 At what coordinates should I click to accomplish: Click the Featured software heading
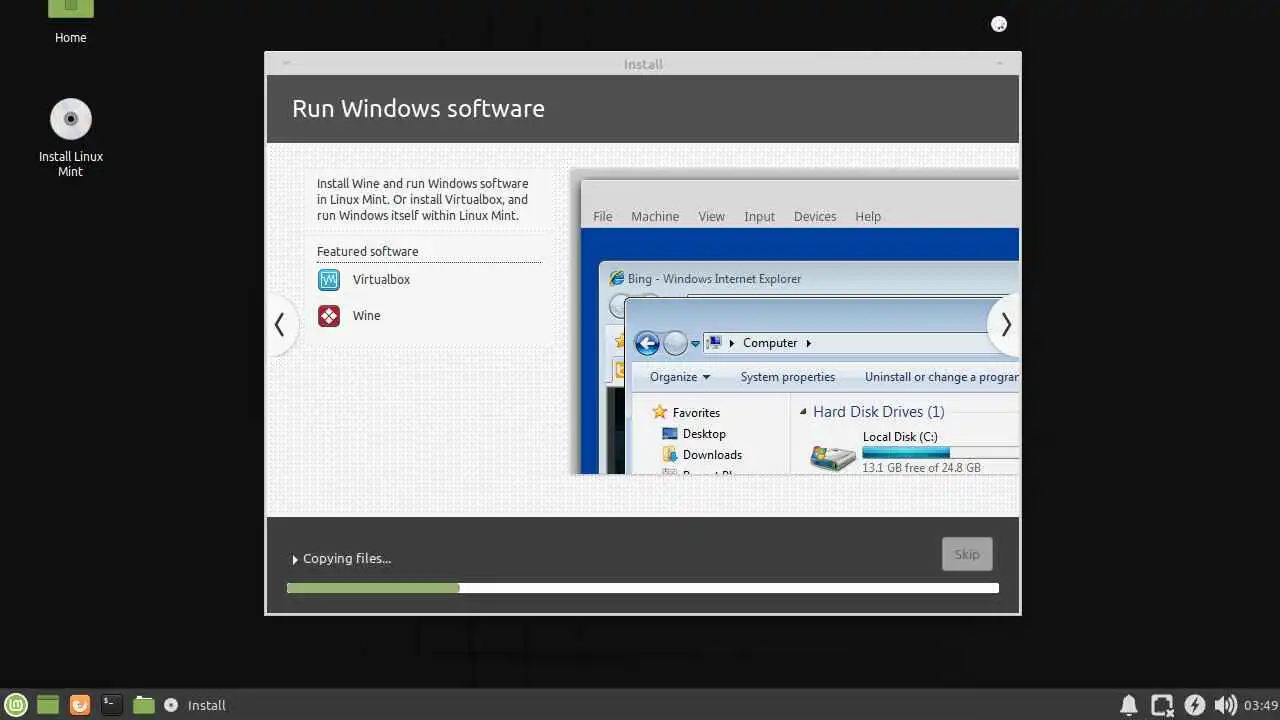(367, 252)
